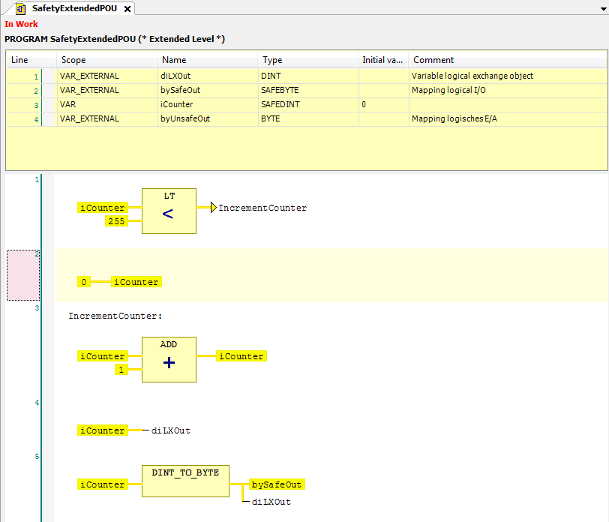Close the SafetyExtendedPOU tab
The height and width of the screenshot is (522, 609).
[x=128, y=8]
